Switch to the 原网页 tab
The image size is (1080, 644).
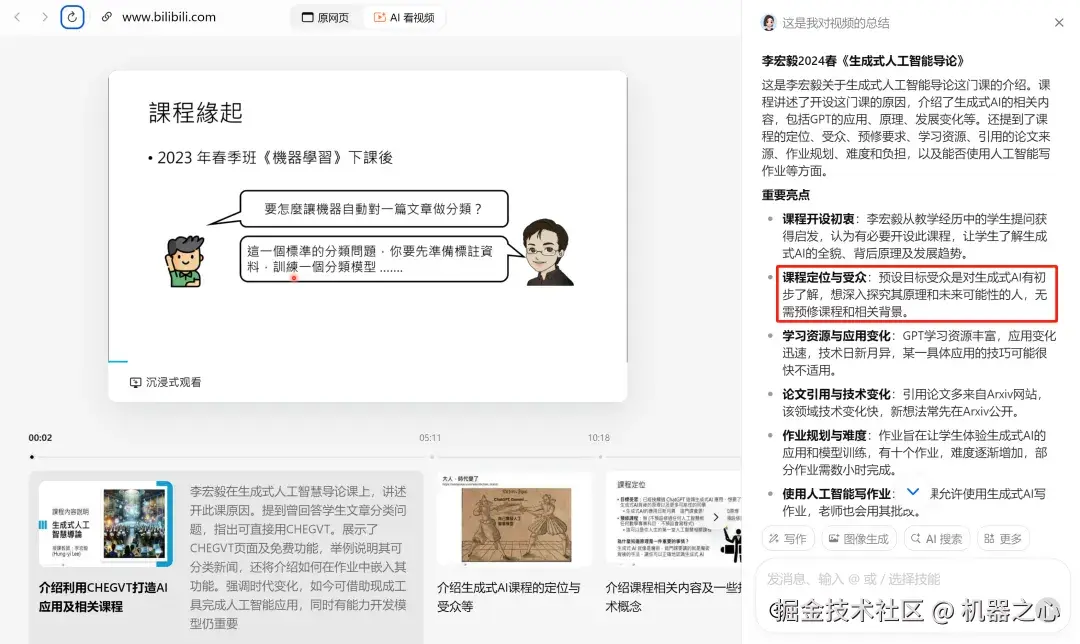pyautogui.click(x=325, y=17)
